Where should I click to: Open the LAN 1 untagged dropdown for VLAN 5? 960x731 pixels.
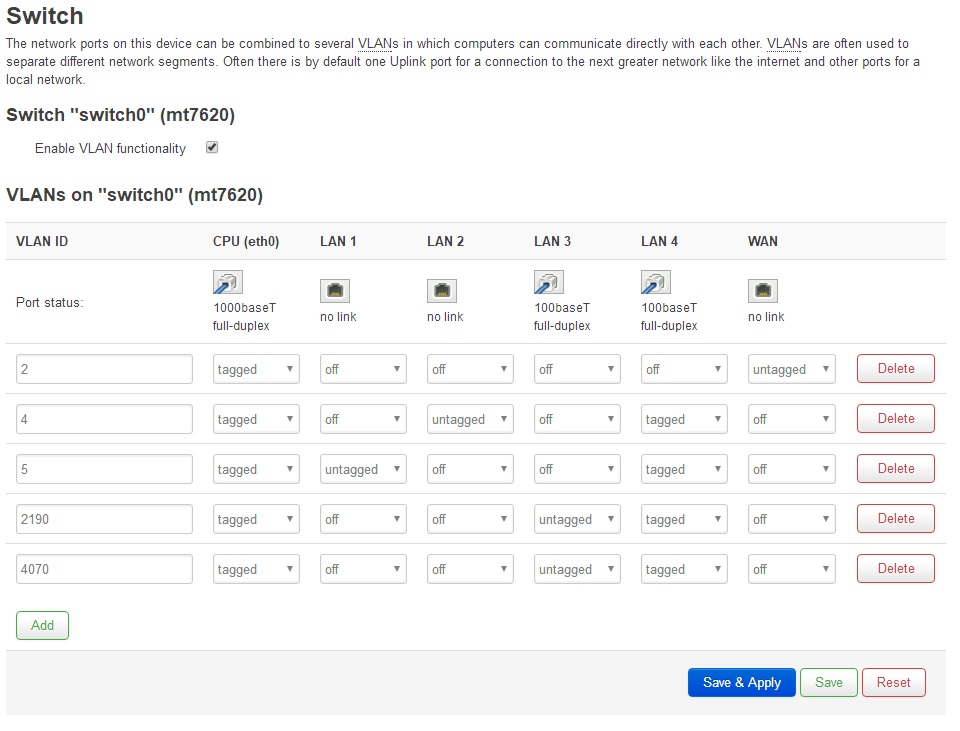click(x=363, y=468)
